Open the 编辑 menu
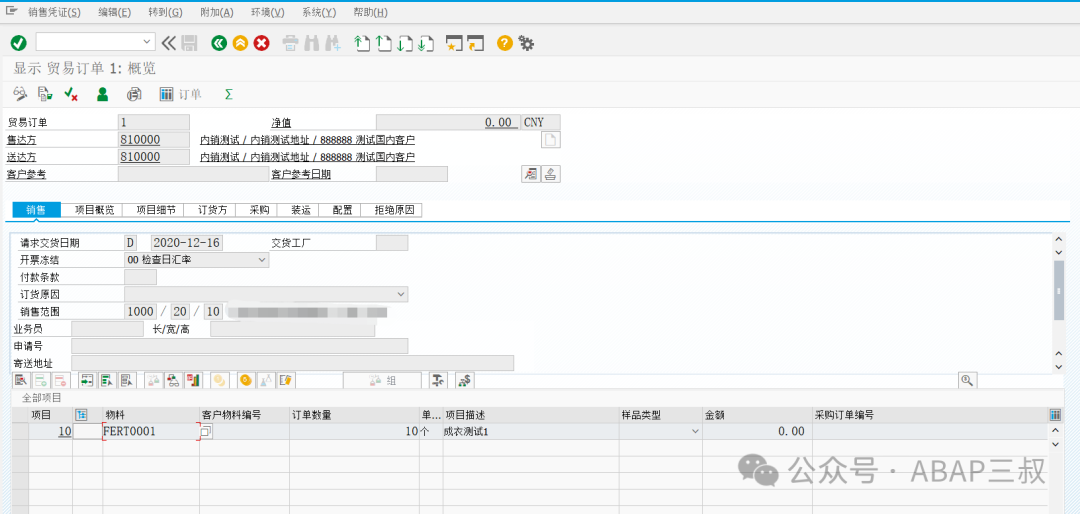This screenshot has width=1080, height=514. (114, 12)
